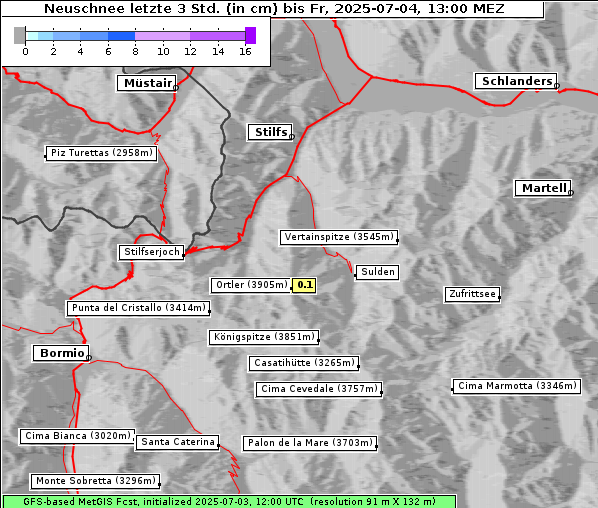Screen dimensions: 598x508
Task: Click the Schlanders town label
Action: [x=516, y=81]
